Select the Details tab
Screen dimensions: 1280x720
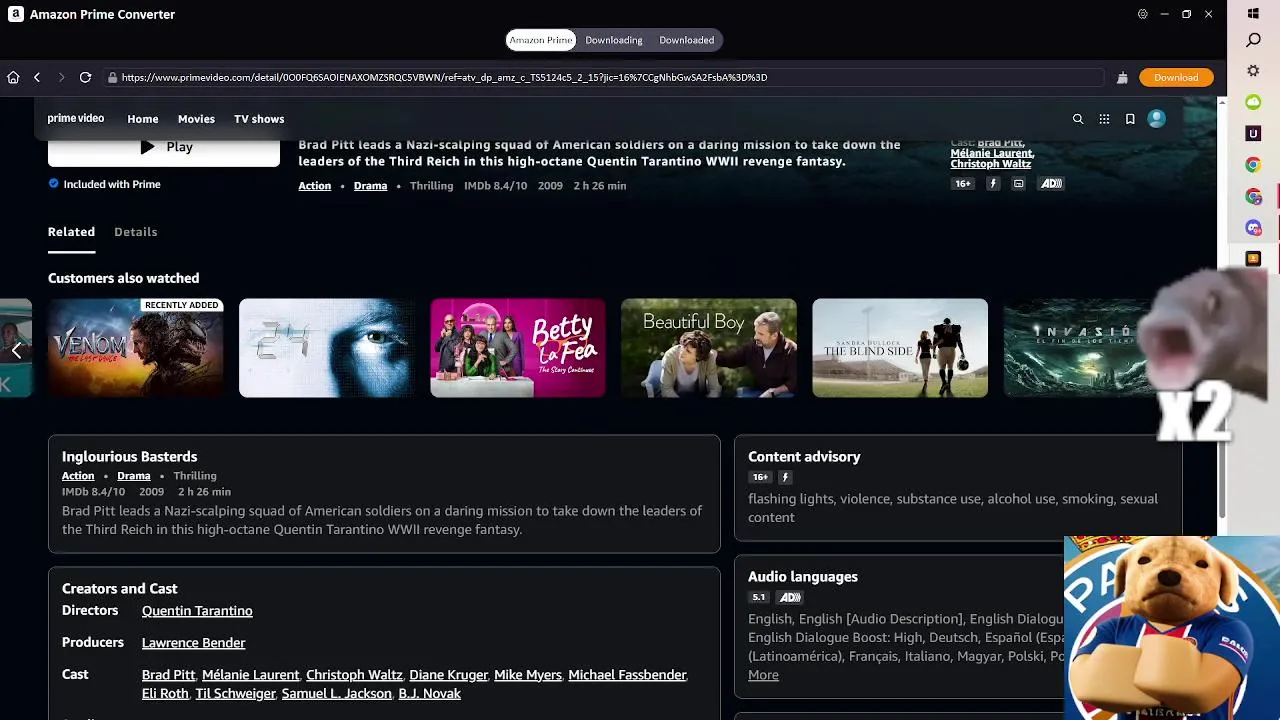click(135, 232)
